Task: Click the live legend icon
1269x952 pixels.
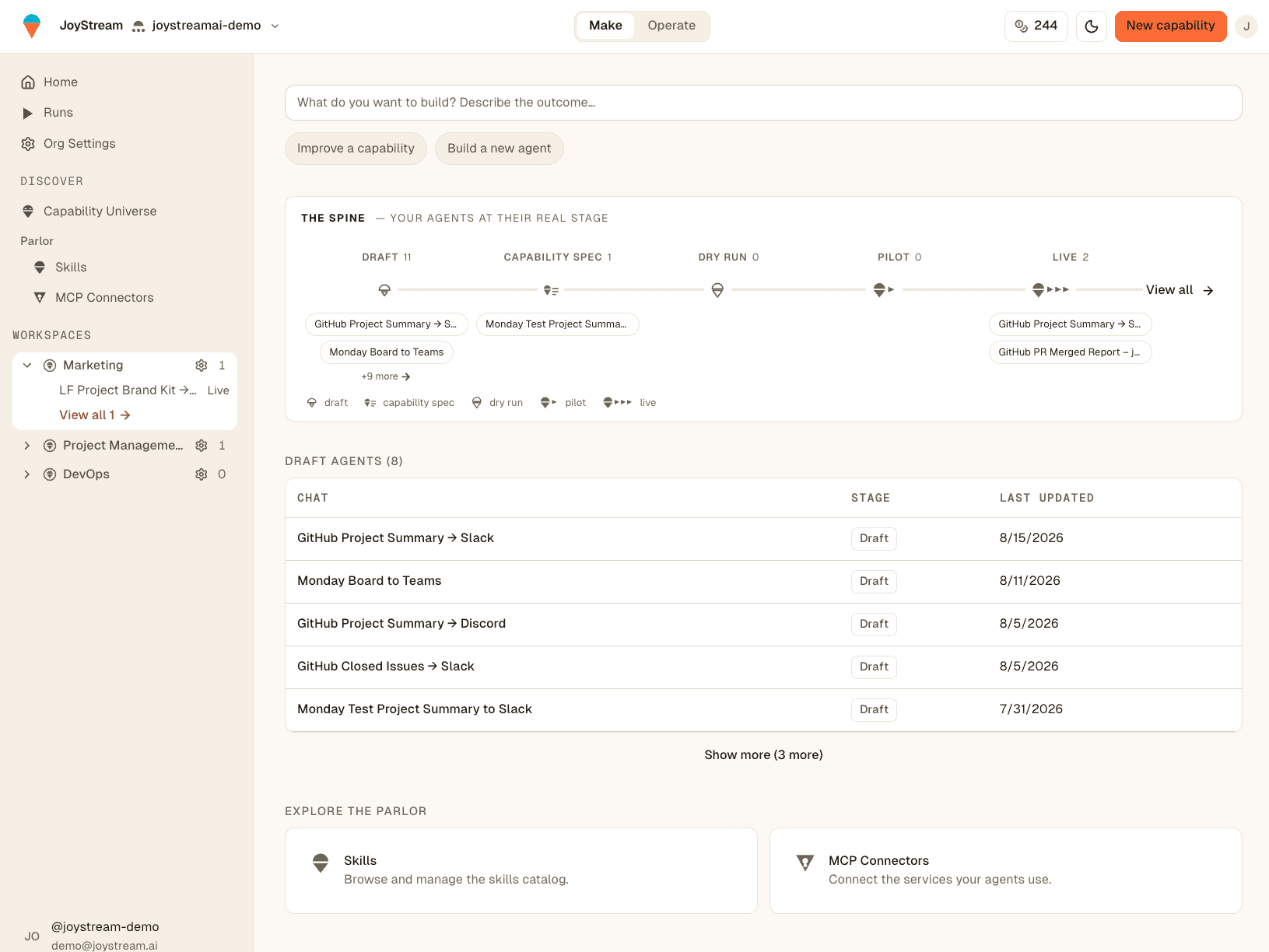Action: pyautogui.click(x=618, y=403)
